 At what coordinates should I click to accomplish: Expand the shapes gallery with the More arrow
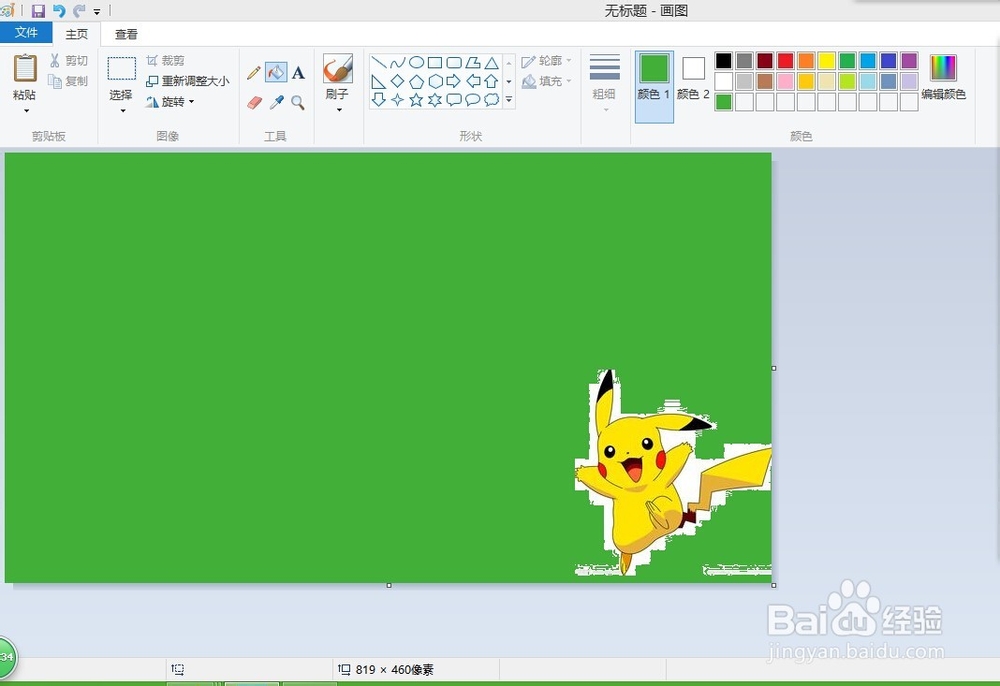tap(509, 100)
